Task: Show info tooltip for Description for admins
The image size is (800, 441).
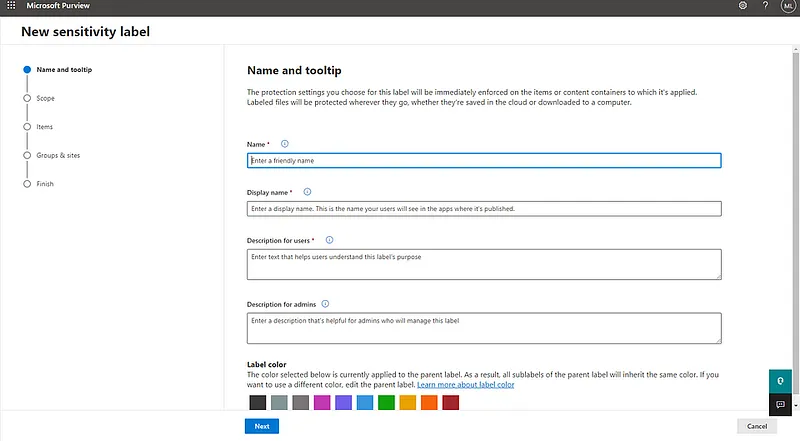Action: pyautogui.click(x=325, y=304)
